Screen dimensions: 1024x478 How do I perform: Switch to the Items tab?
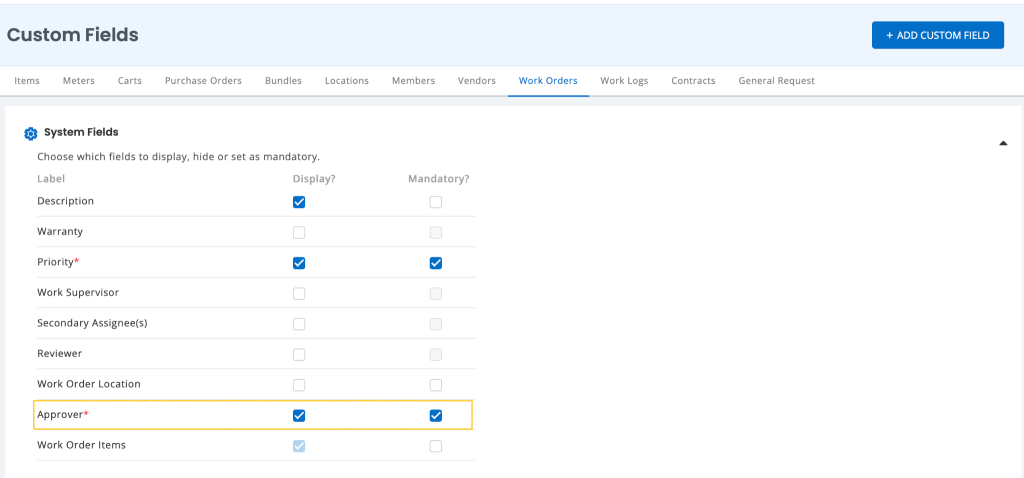pyautogui.click(x=27, y=81)
